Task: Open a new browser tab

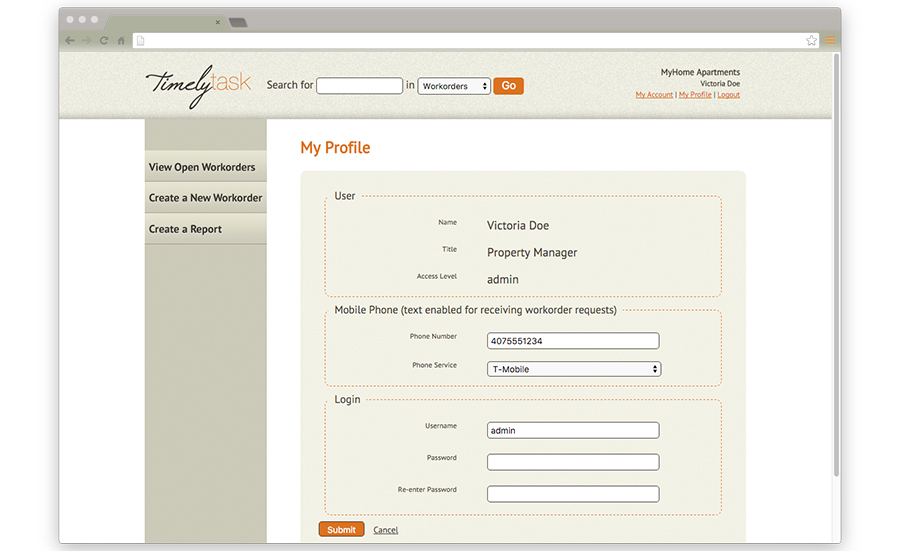Action: pos(238,22)
